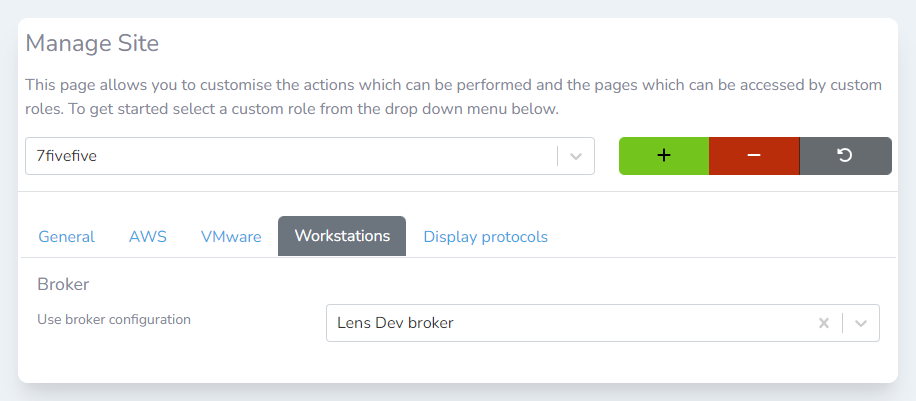Open the AWS tab
Screen dimensions: 916x401
coord(148,237)
